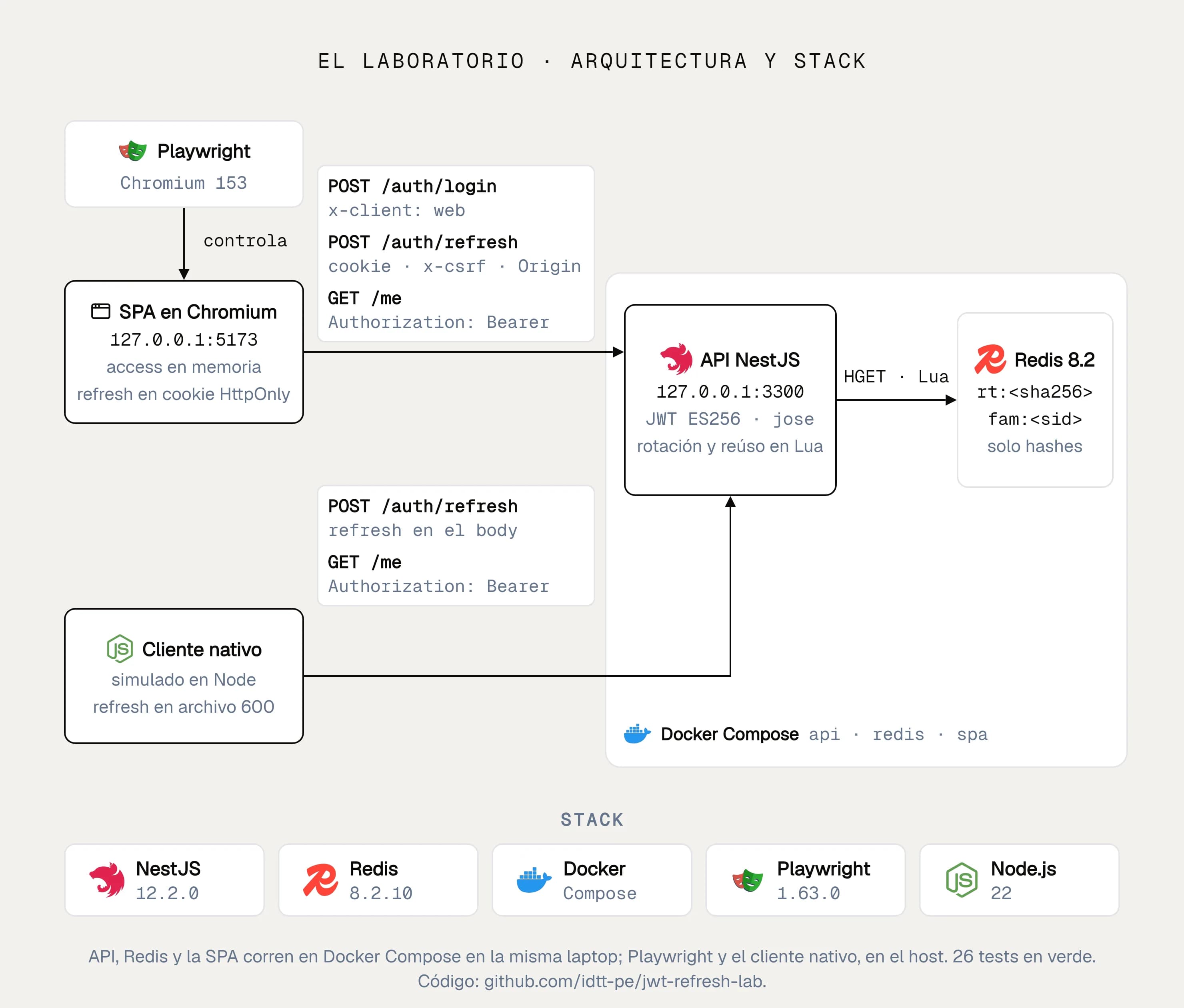Image resolution: width=1184 pixels, height=1008 pixels.
Task: Click 'refresh en archivo 600' text
Action: click(x=184, y=707)
